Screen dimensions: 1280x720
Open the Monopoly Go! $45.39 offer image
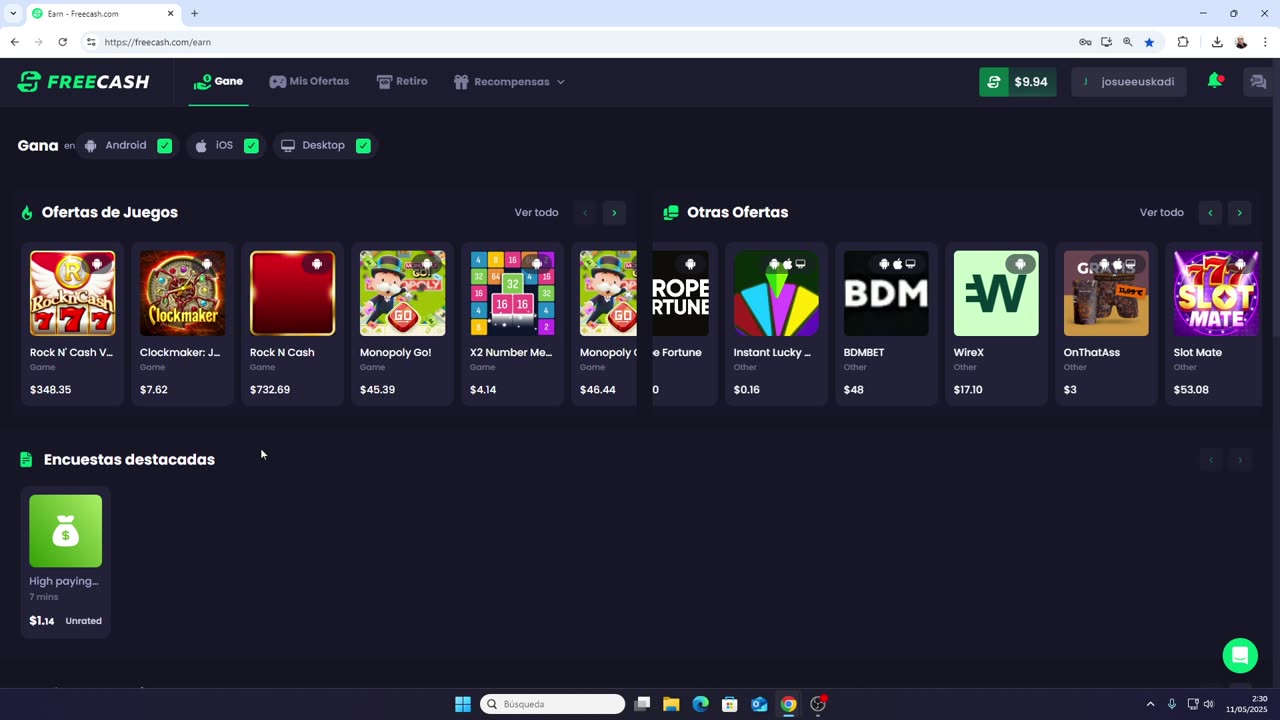pyautogui.click(x=402, y=293)
